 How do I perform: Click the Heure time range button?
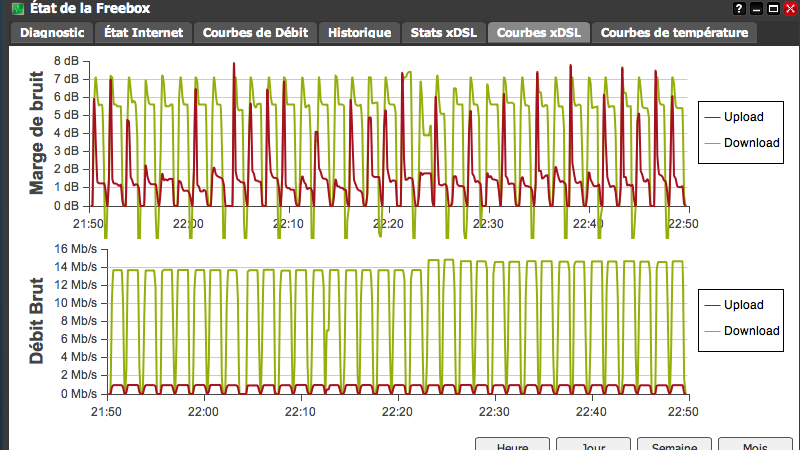(512, 445)
